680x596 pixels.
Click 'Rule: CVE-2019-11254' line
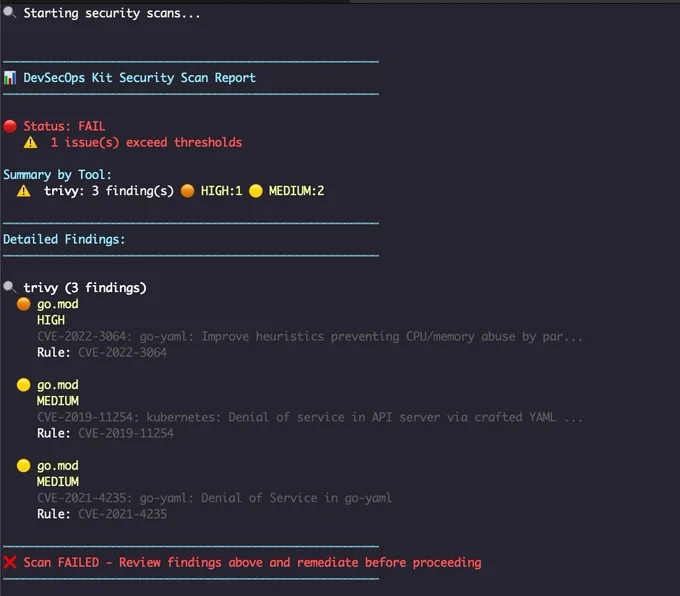105,433
